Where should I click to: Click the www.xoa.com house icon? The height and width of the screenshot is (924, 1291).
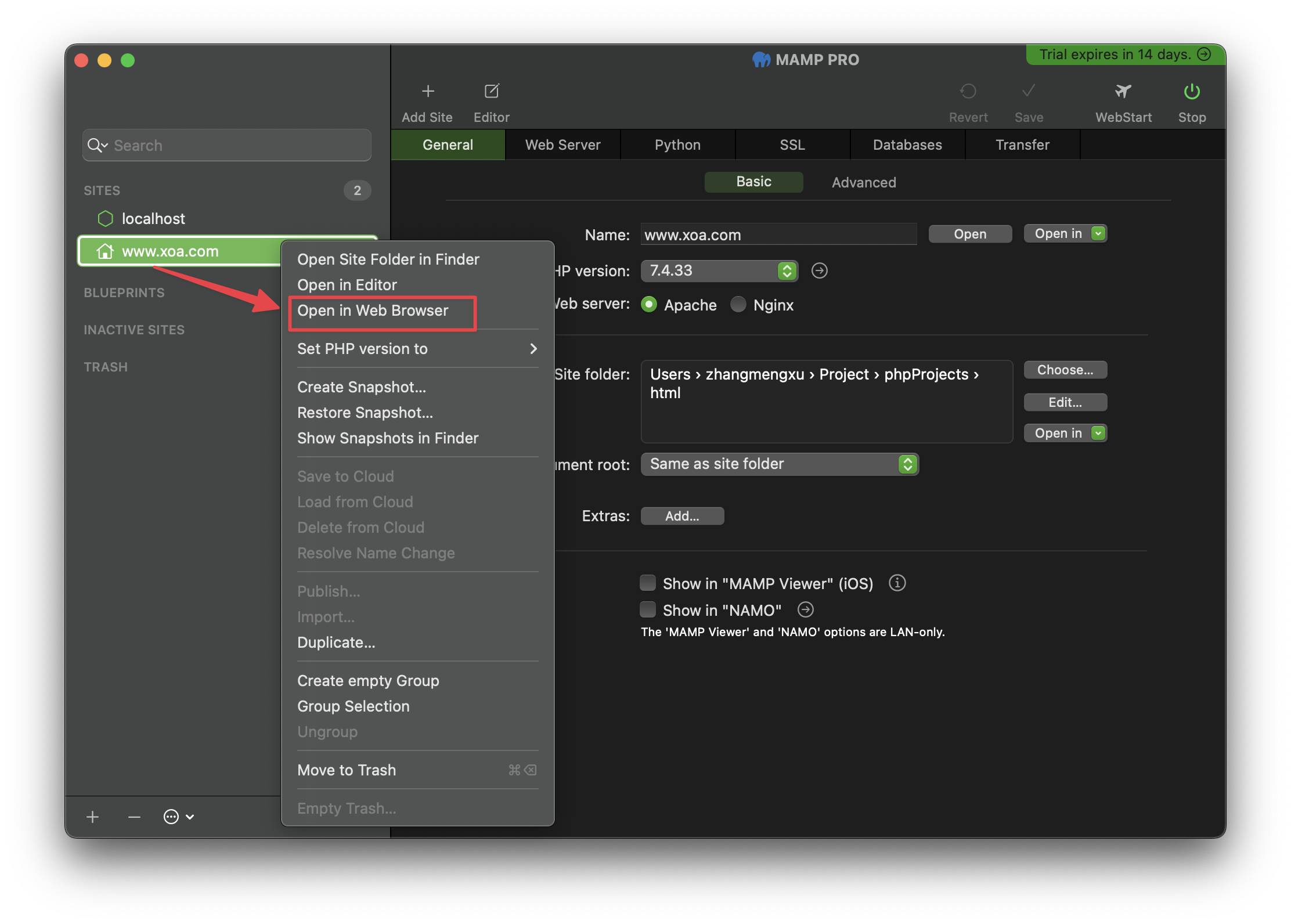pyautogui.click(x=105, y=251)
